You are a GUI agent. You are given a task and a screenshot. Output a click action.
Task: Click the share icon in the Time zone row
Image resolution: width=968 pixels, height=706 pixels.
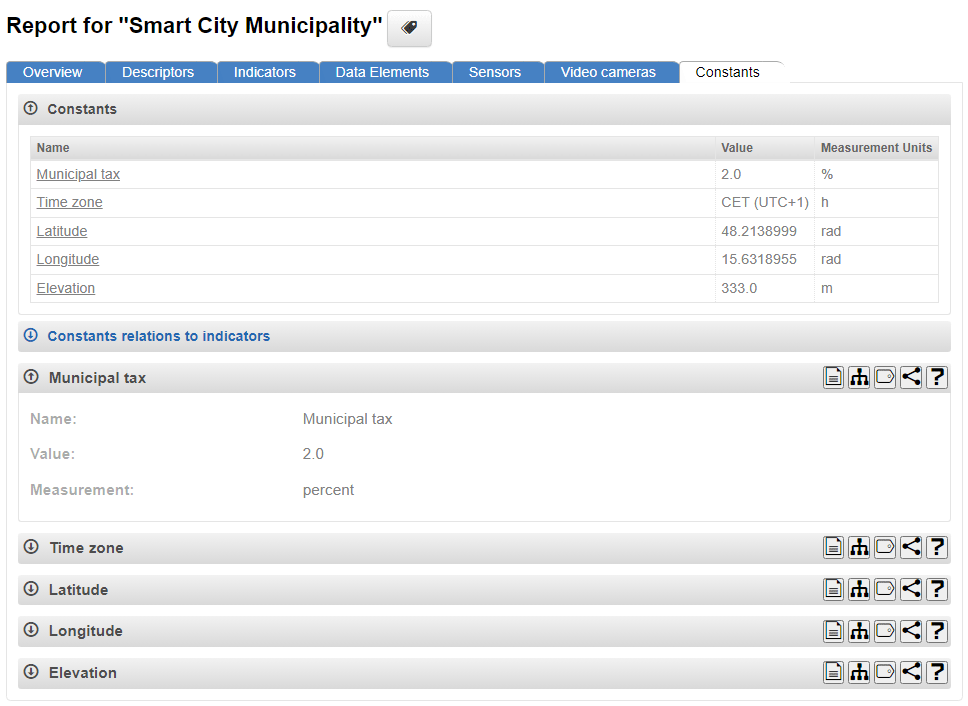pyautogui.click(x=911, y=548)
